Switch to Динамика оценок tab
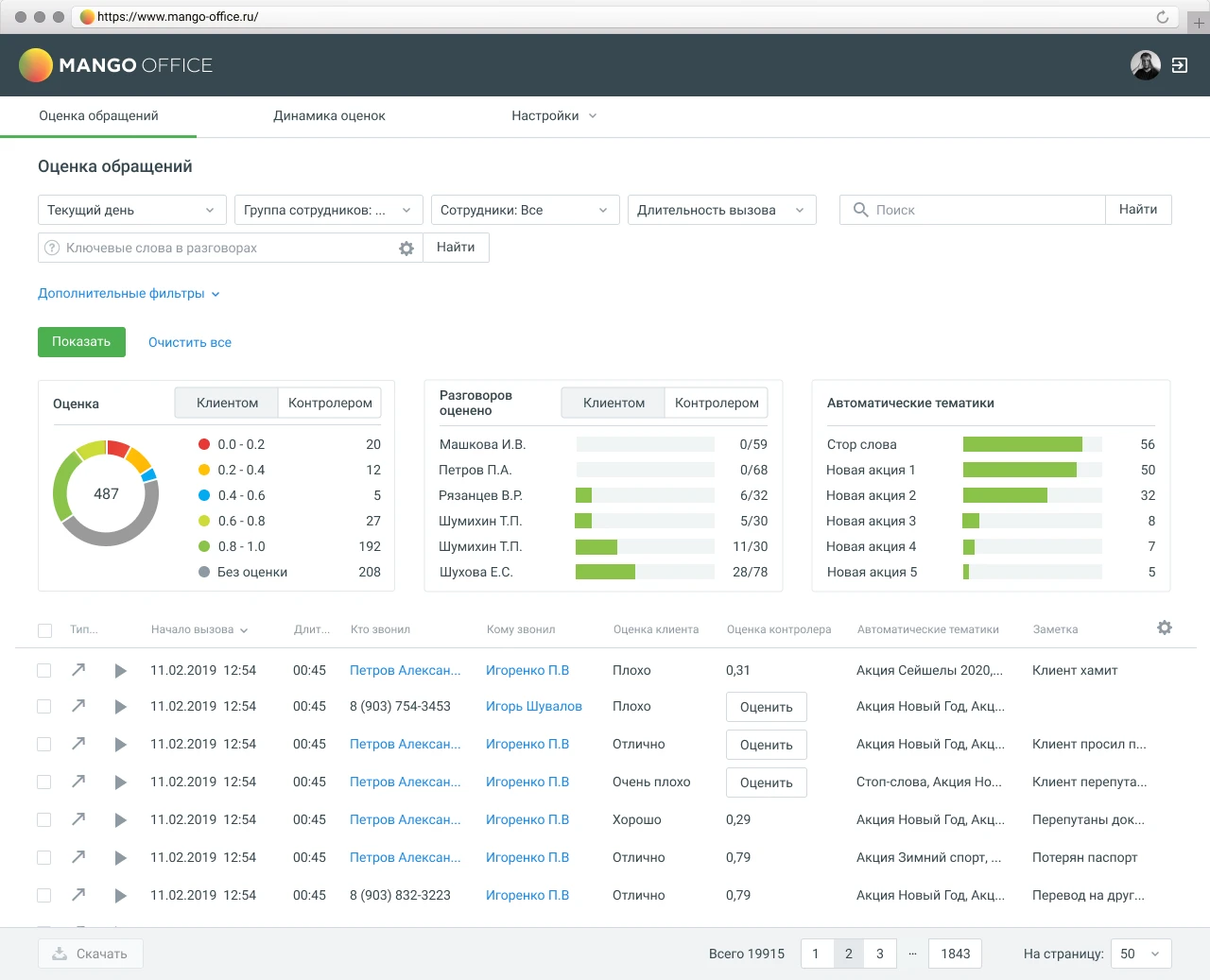This screenshot has width=1210, height=980. click(329, 116)
